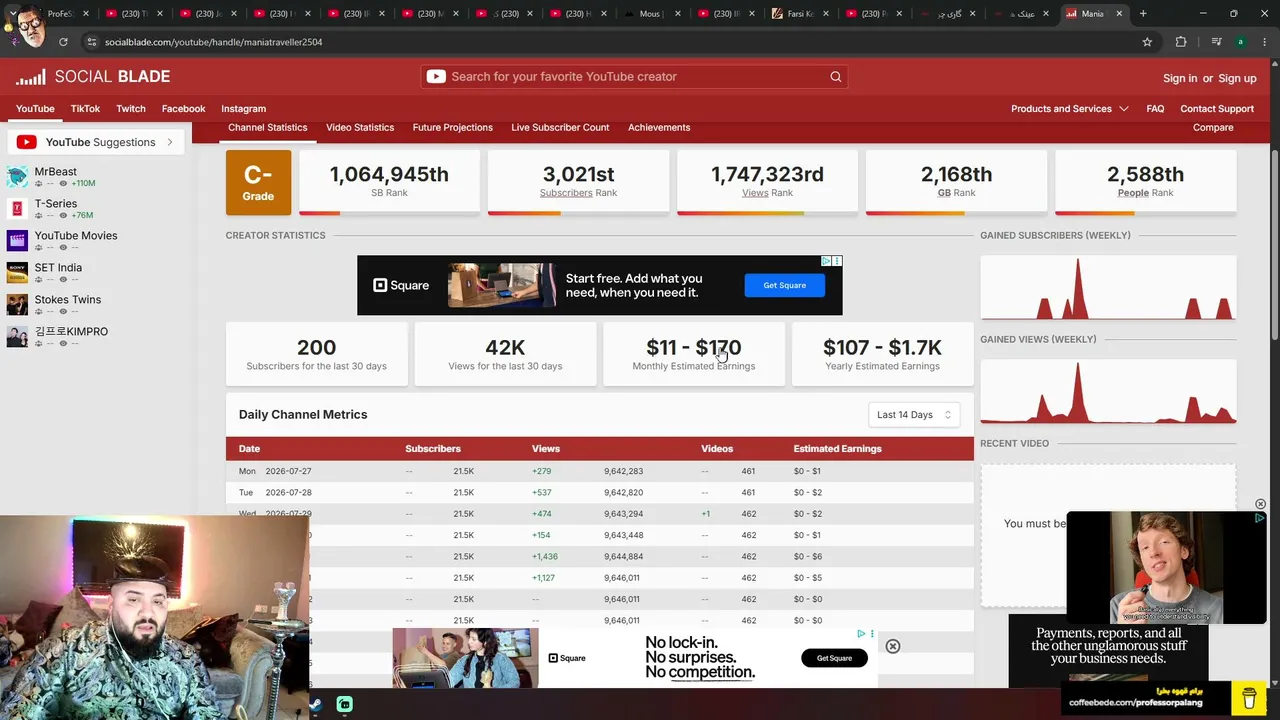The height and width of the screenshot is (720, 1280).
Task: Expand the YouTube Suggestions panel
Action: point(170,142)
